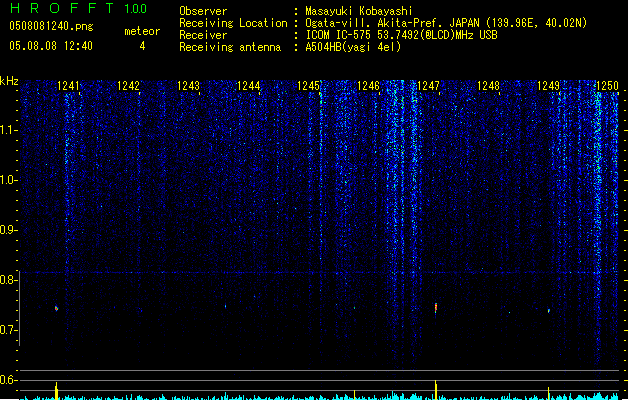Click the "Receiving antenna" label

(x=230, y=47)
